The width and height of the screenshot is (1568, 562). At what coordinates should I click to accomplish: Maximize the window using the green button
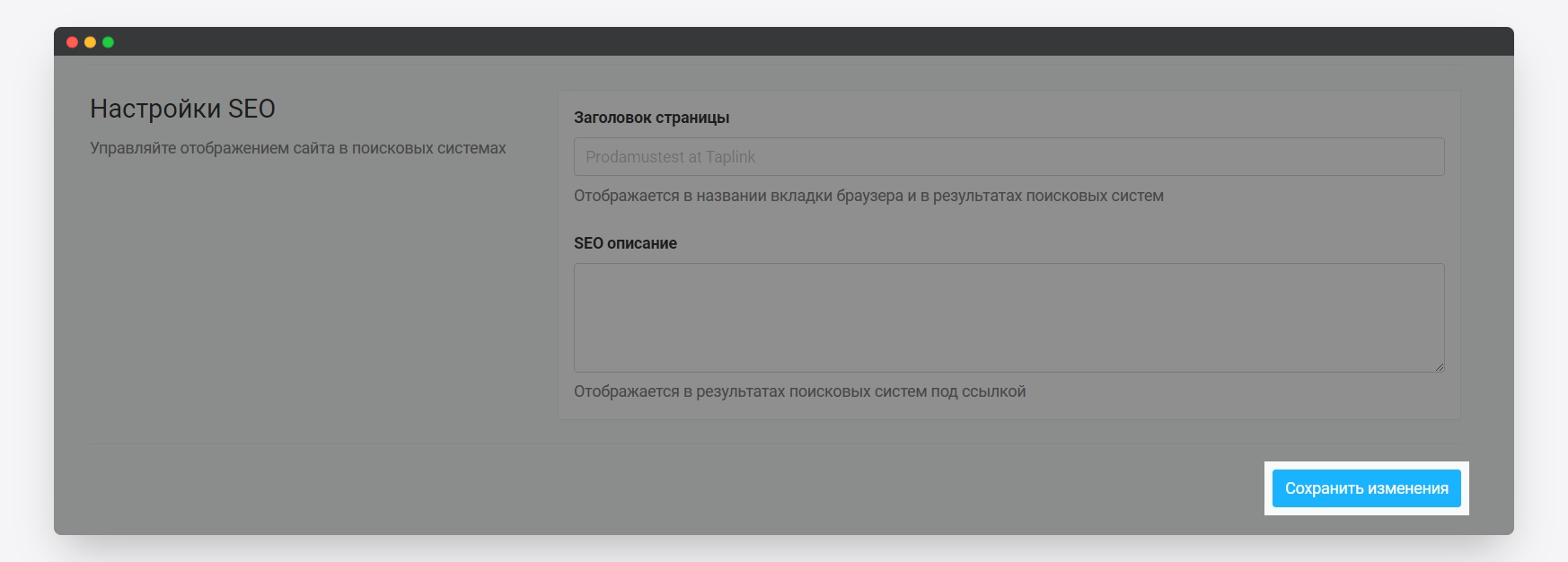click(108, 42)
